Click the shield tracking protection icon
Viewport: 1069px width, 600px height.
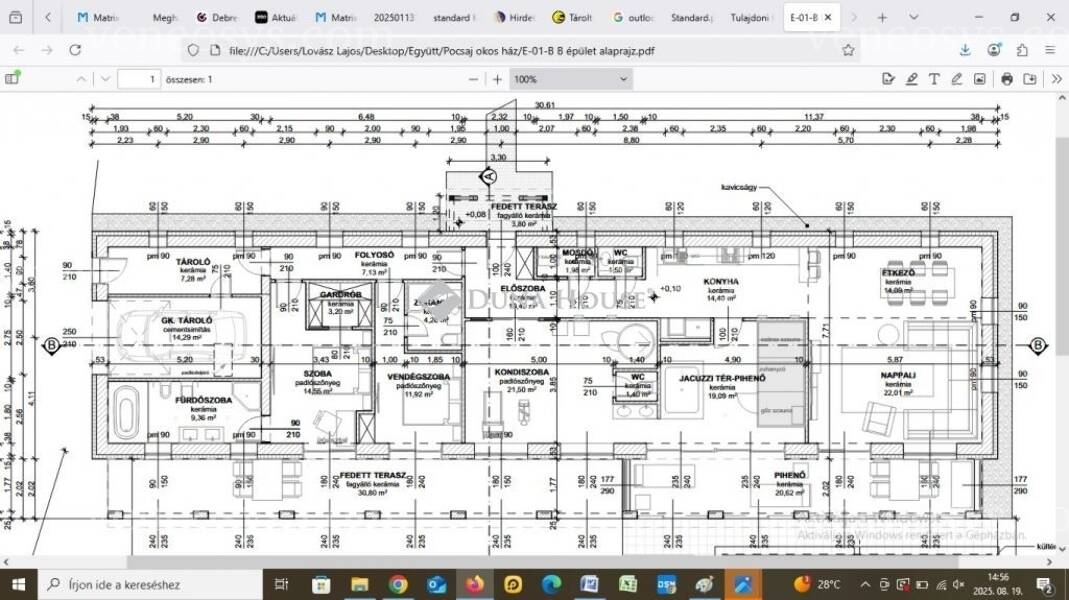[193, 50]
